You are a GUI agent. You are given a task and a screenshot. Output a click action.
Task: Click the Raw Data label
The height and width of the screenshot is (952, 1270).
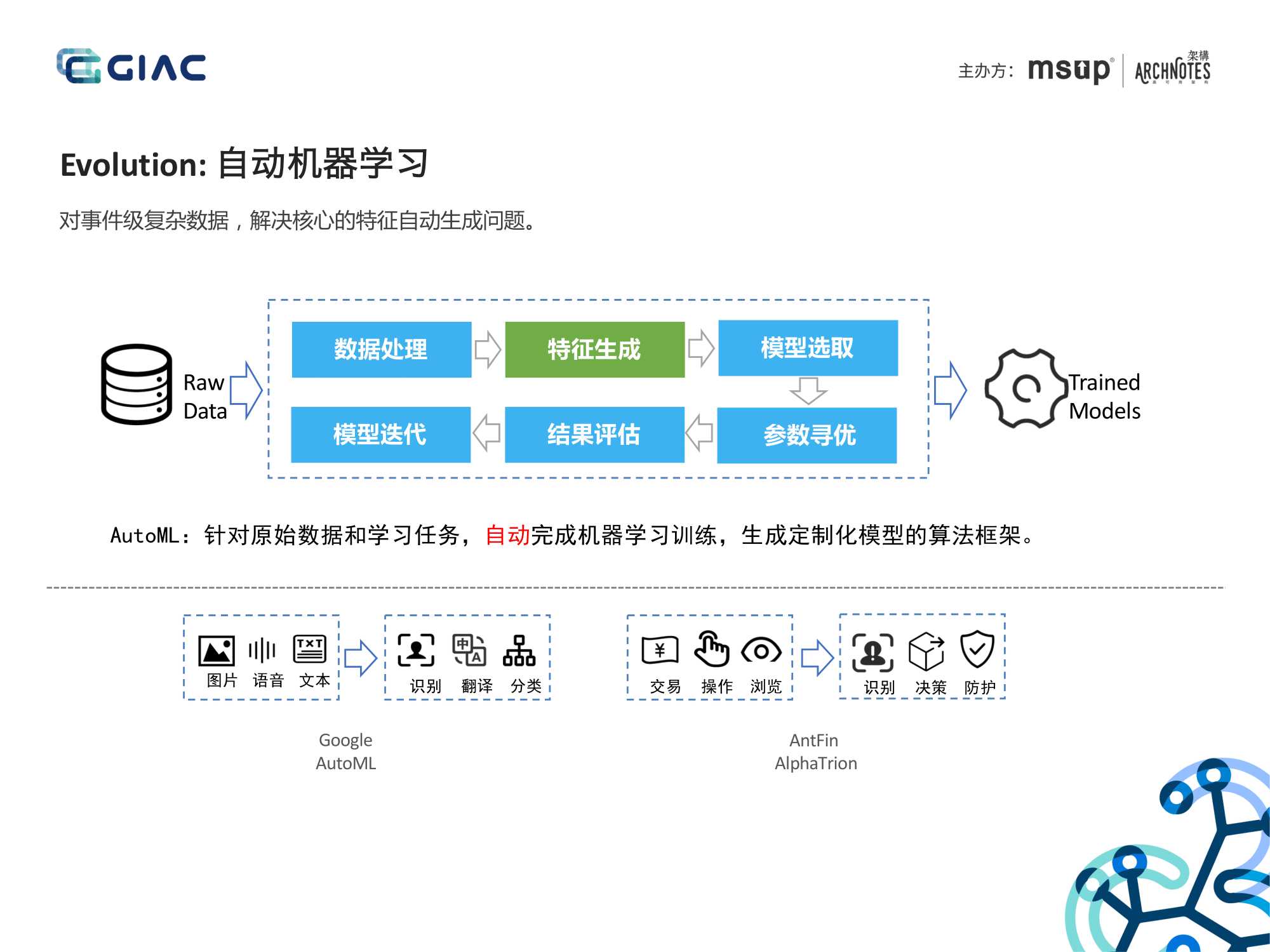click(204, 397)
